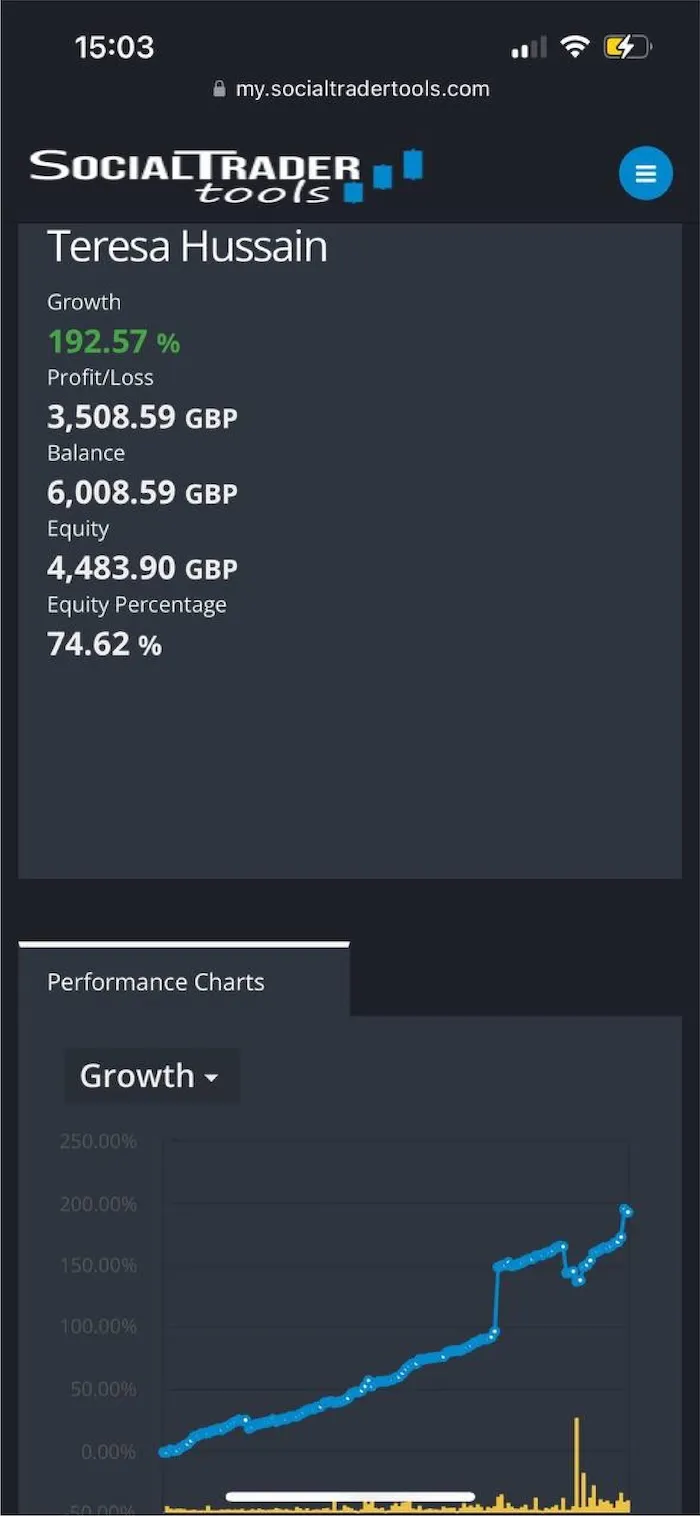Tap the padlock icon in address bar

[220, 88]
